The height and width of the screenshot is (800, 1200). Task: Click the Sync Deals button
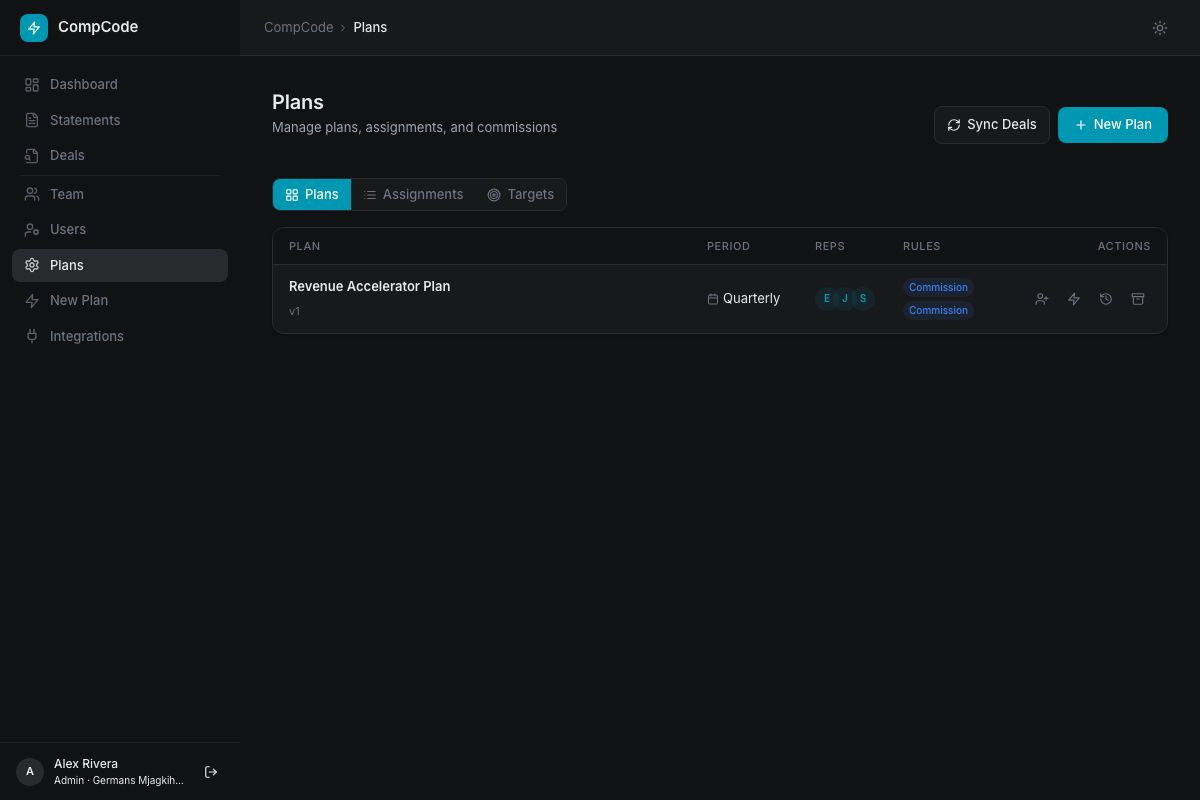coord(992,125)
